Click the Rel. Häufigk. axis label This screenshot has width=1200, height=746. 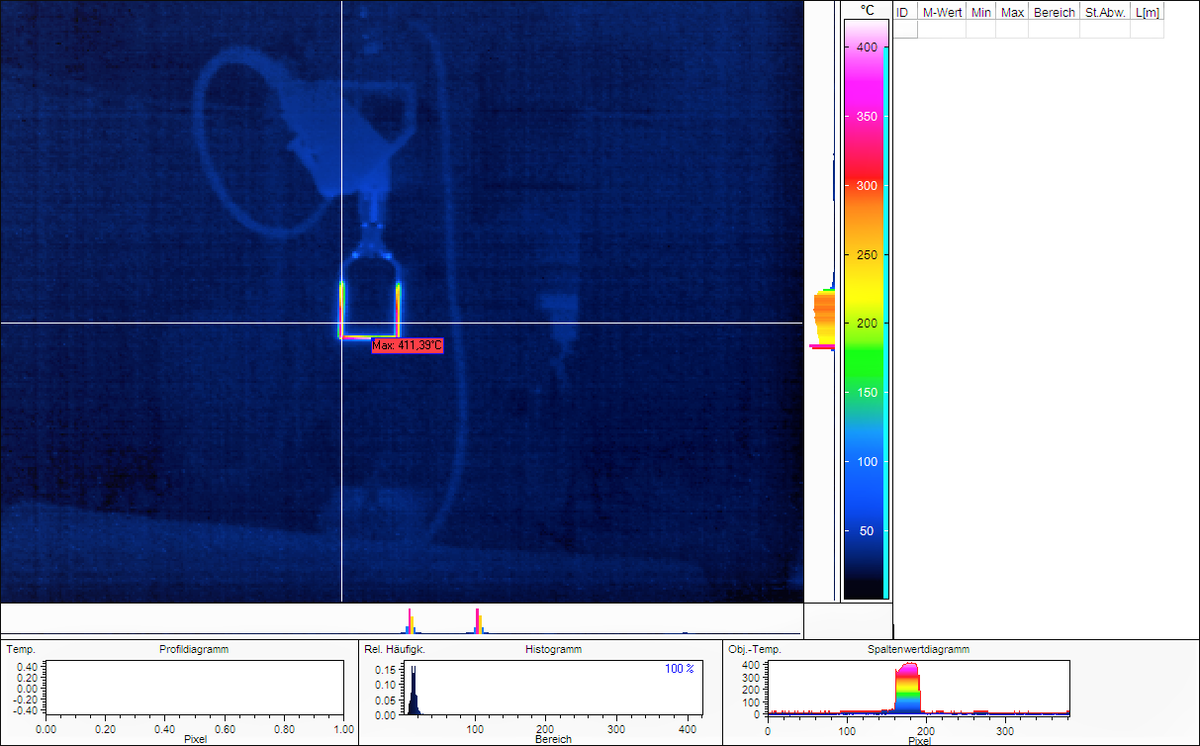pyautogui.click(x=394, y=650)
